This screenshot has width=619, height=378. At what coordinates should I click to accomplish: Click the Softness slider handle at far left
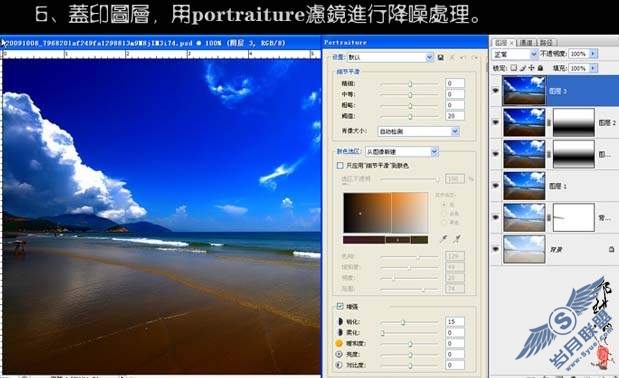(383, 333)
